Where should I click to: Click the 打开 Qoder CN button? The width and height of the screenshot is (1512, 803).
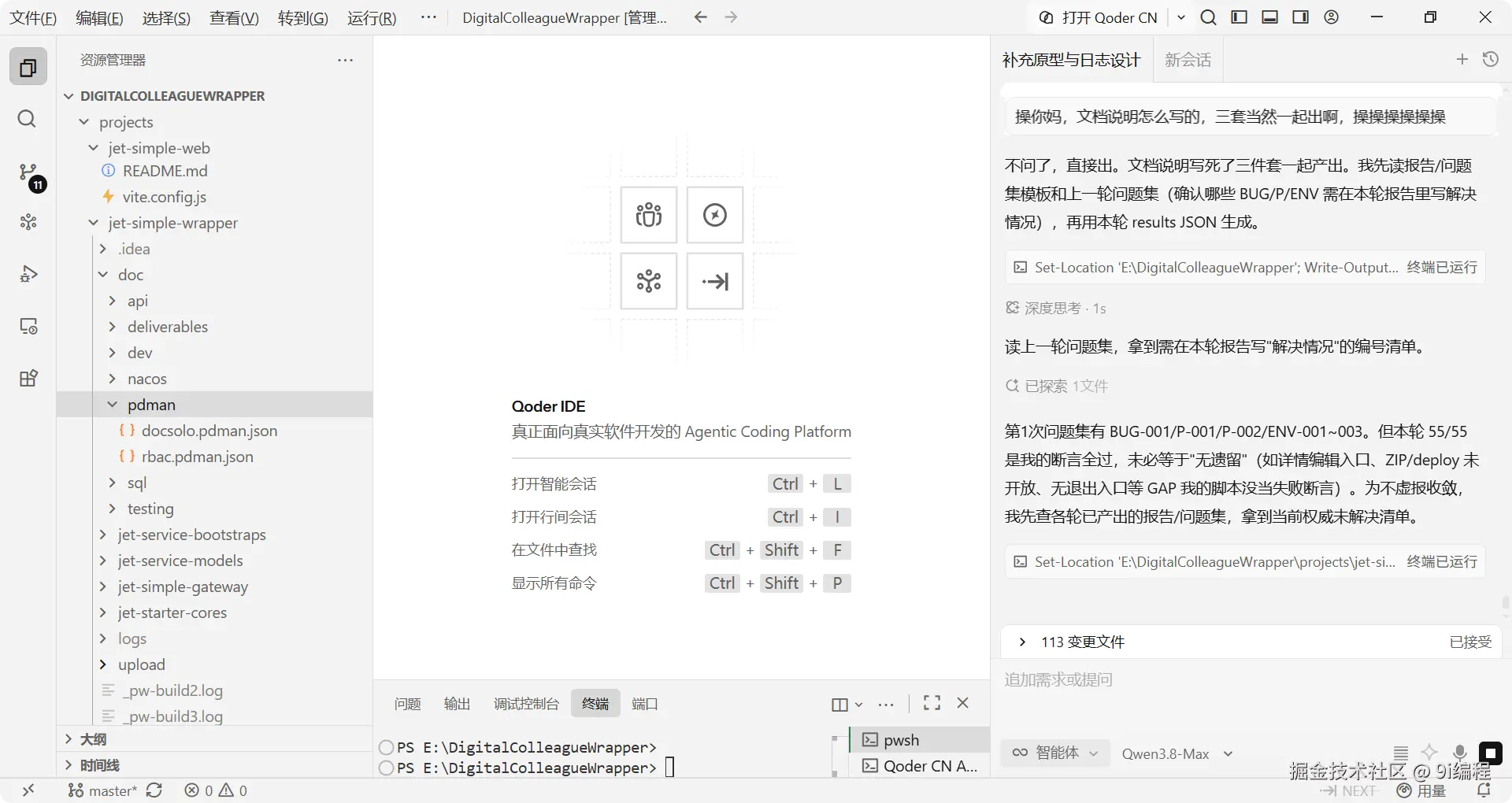pos(1099,17)
